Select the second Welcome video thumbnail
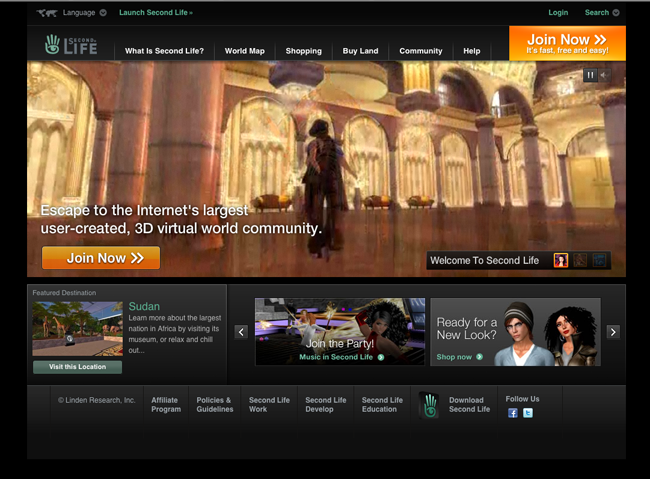 click(x=580, y=260)
